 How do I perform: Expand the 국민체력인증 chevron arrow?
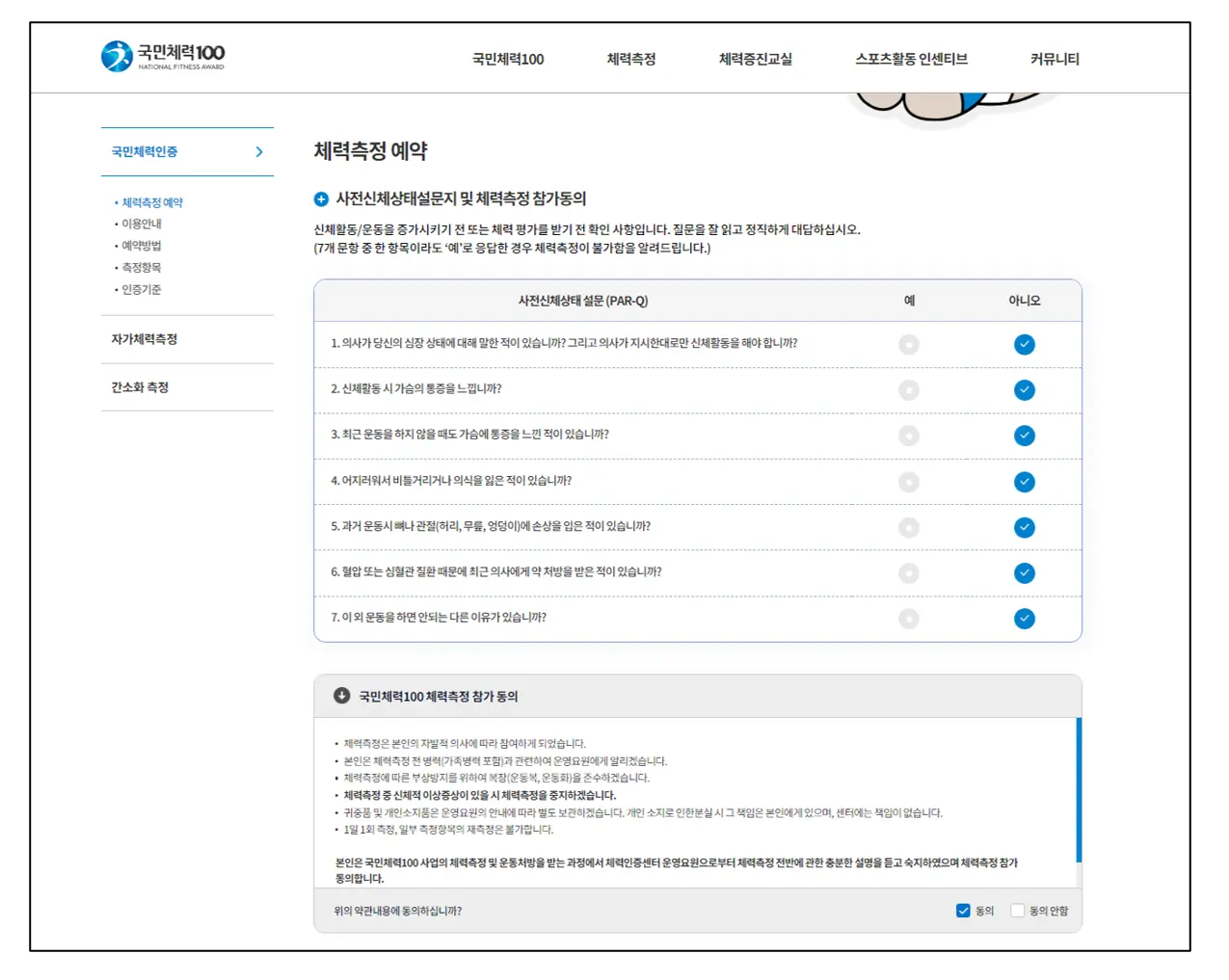point(259,151)
